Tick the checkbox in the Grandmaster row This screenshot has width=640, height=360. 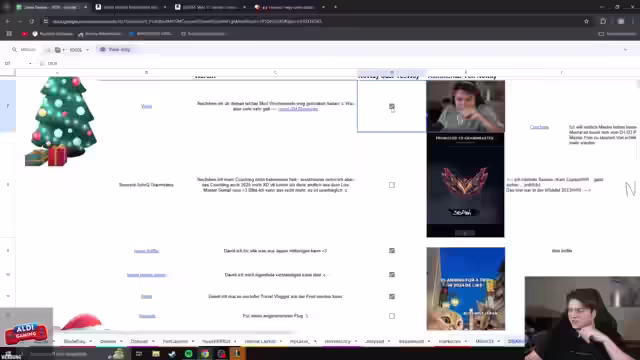[x=392, y=185]
